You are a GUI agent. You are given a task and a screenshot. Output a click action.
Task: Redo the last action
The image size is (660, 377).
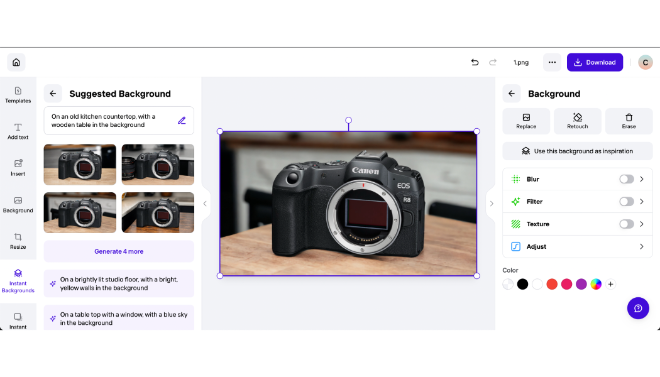(492, 62)
